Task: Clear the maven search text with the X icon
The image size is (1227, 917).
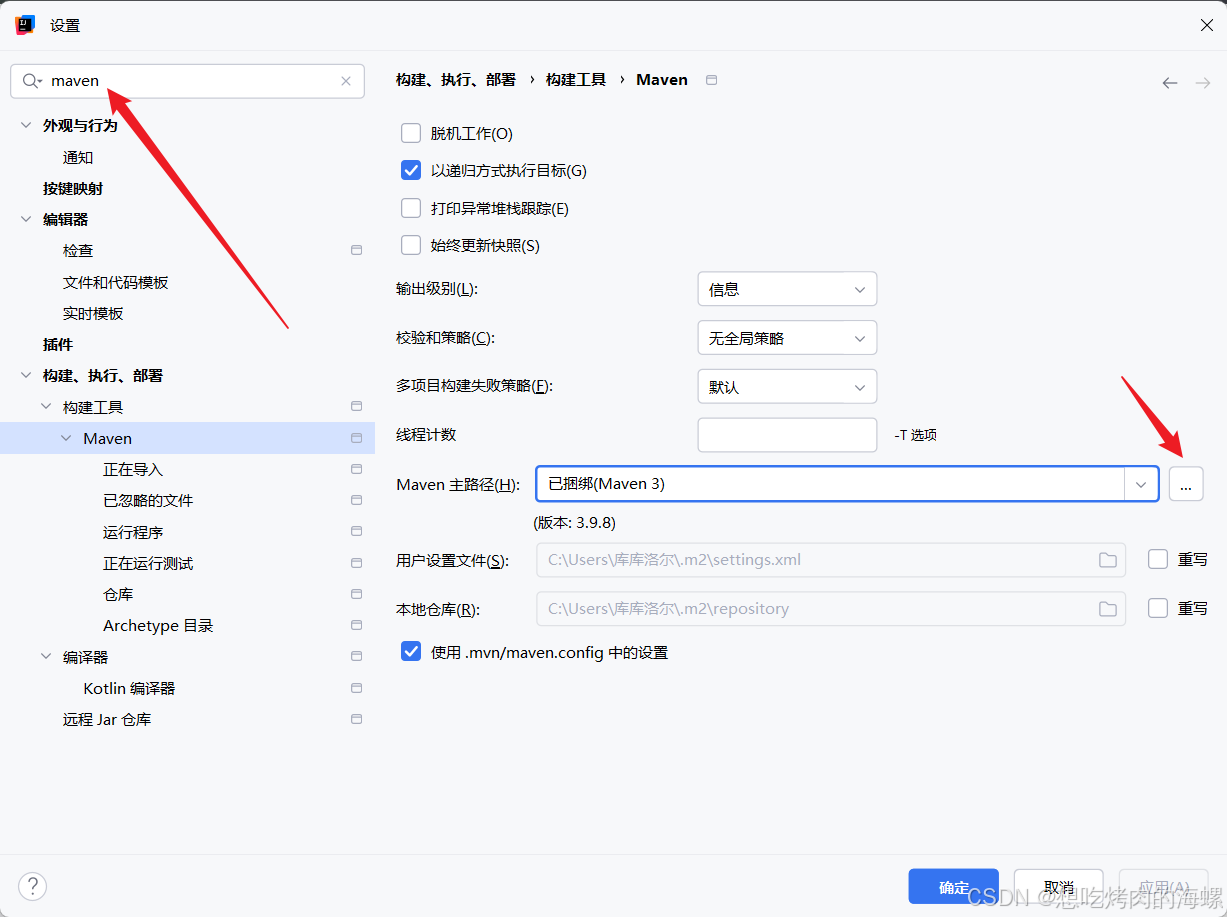Action: 346,81
